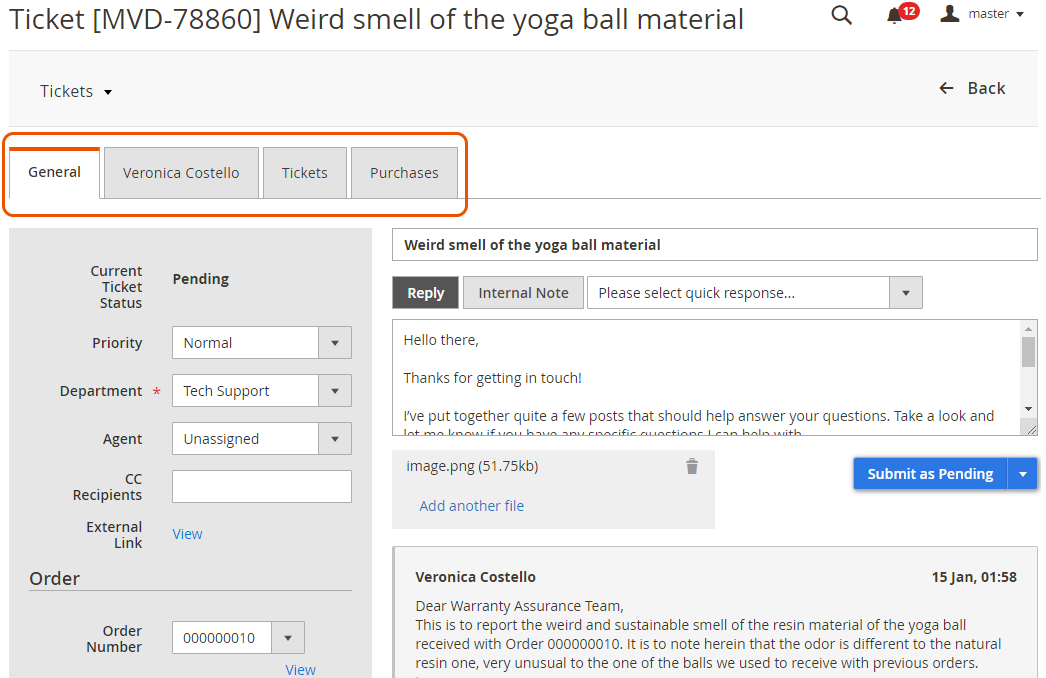Open the notifications bell icon
The image size is (1046, 678).
click(895, 16)
